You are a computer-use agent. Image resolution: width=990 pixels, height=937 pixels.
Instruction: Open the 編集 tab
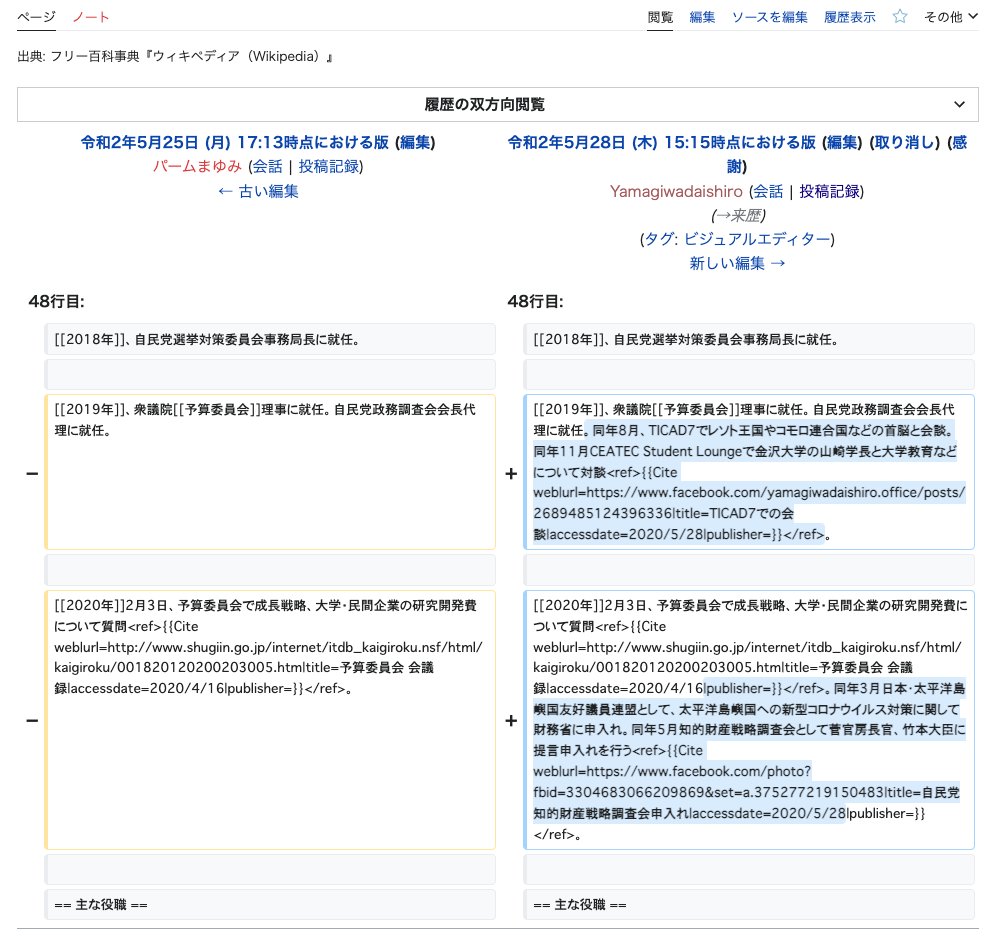point(702,17)
